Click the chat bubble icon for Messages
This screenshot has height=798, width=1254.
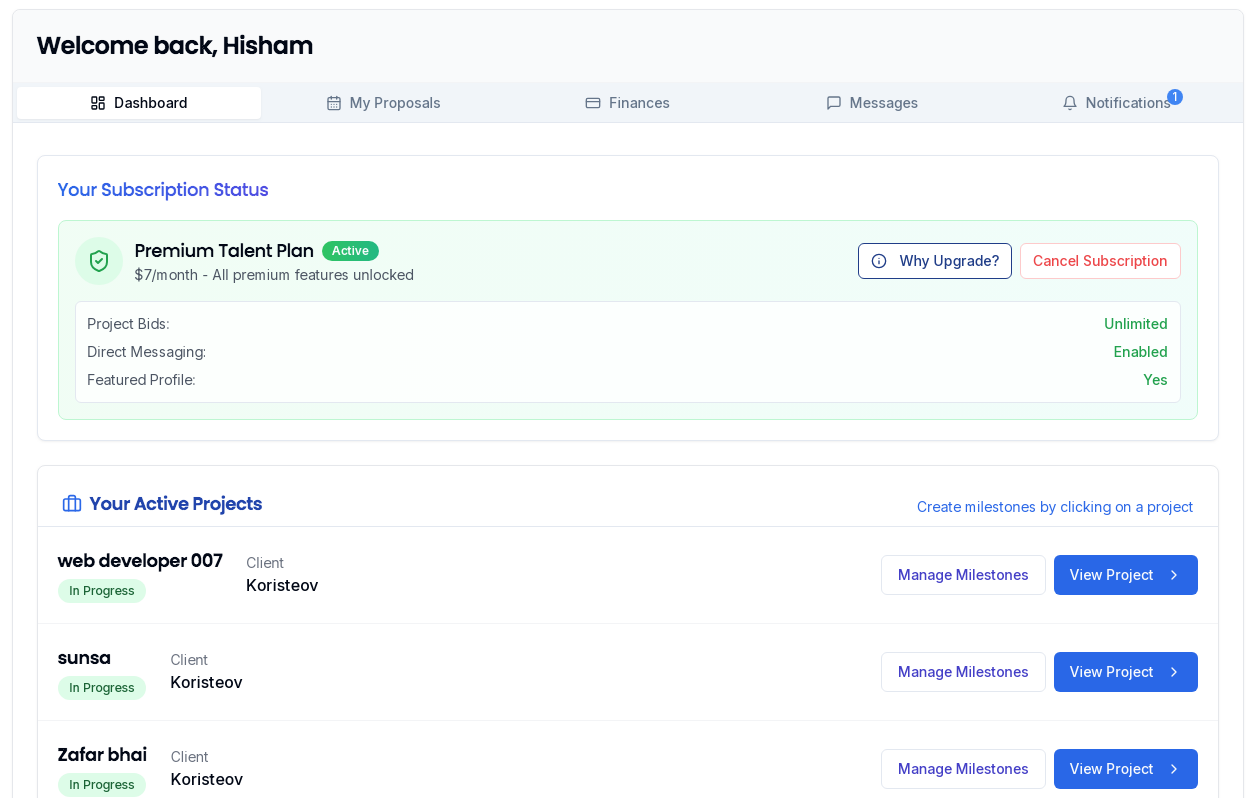coord(834,103)
